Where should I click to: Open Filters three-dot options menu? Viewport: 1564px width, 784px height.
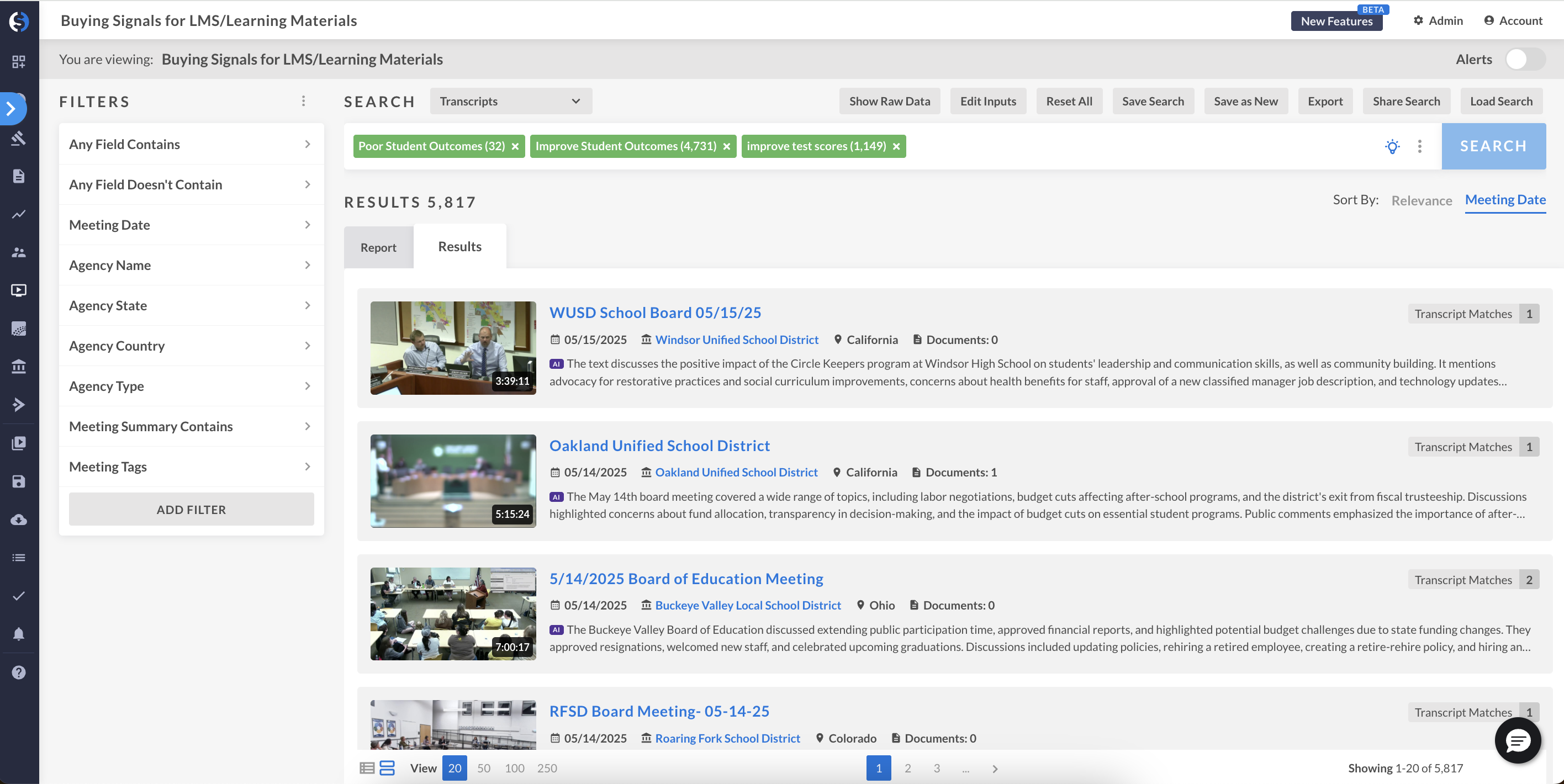304,102
